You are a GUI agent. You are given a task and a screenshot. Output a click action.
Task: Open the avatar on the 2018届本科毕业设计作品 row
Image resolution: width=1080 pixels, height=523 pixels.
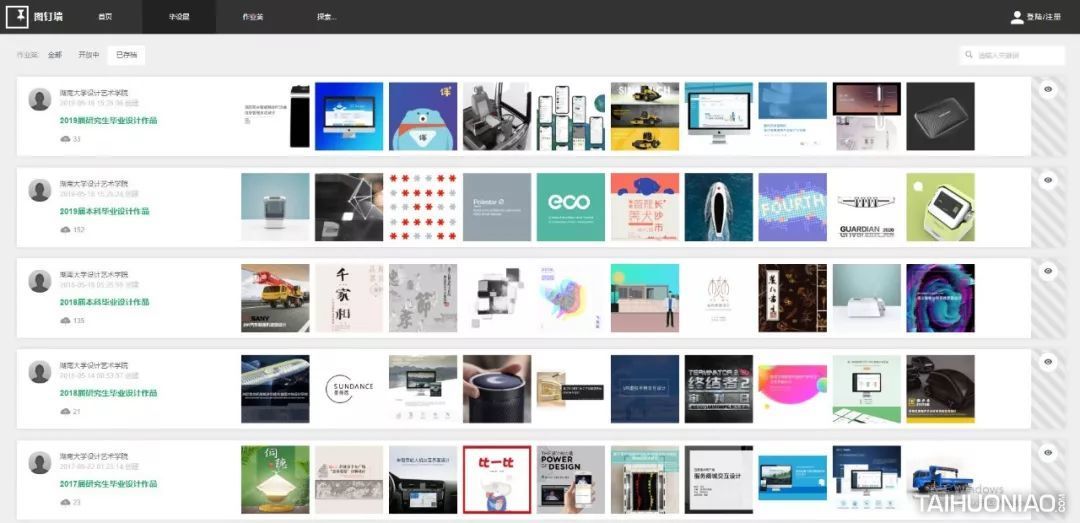40,281
